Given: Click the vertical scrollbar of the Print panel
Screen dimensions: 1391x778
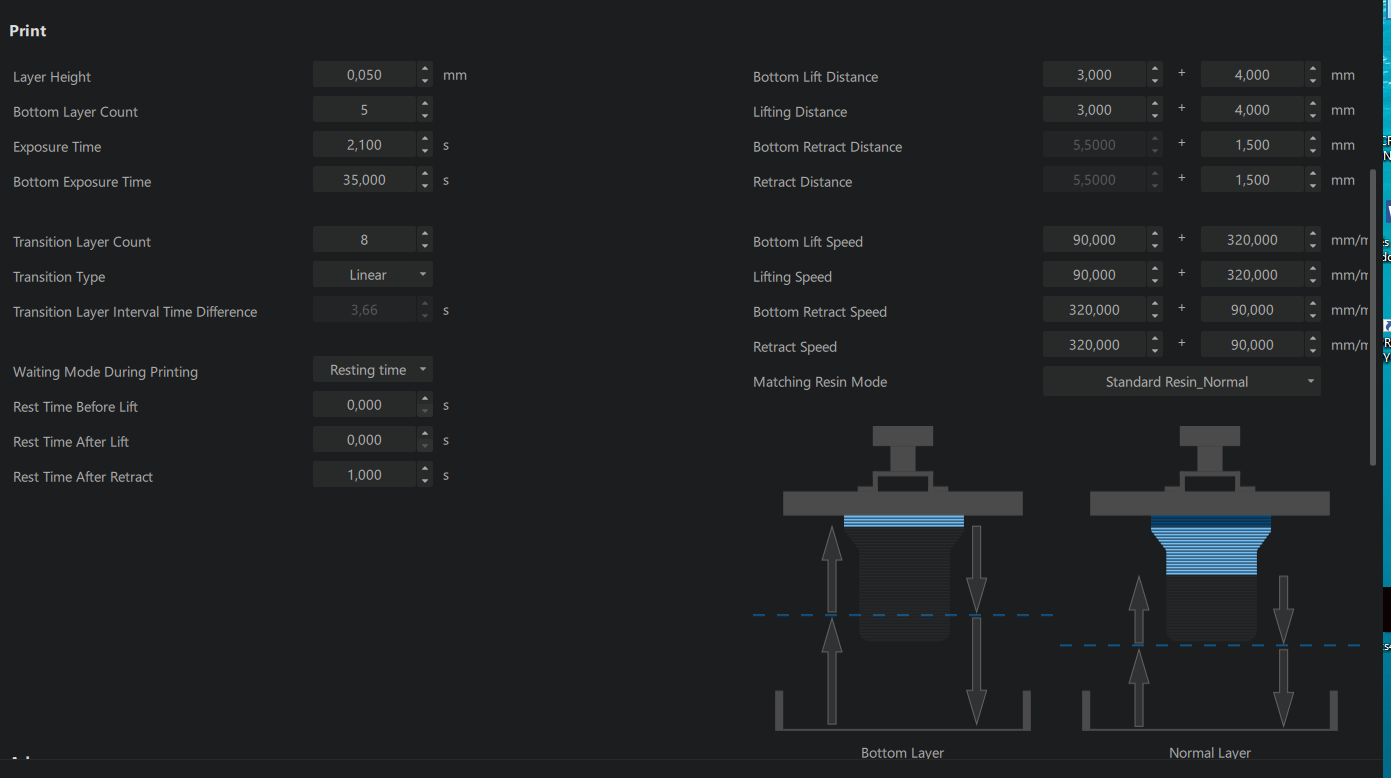Looking at the screenshot, I should coord(1373,316).
